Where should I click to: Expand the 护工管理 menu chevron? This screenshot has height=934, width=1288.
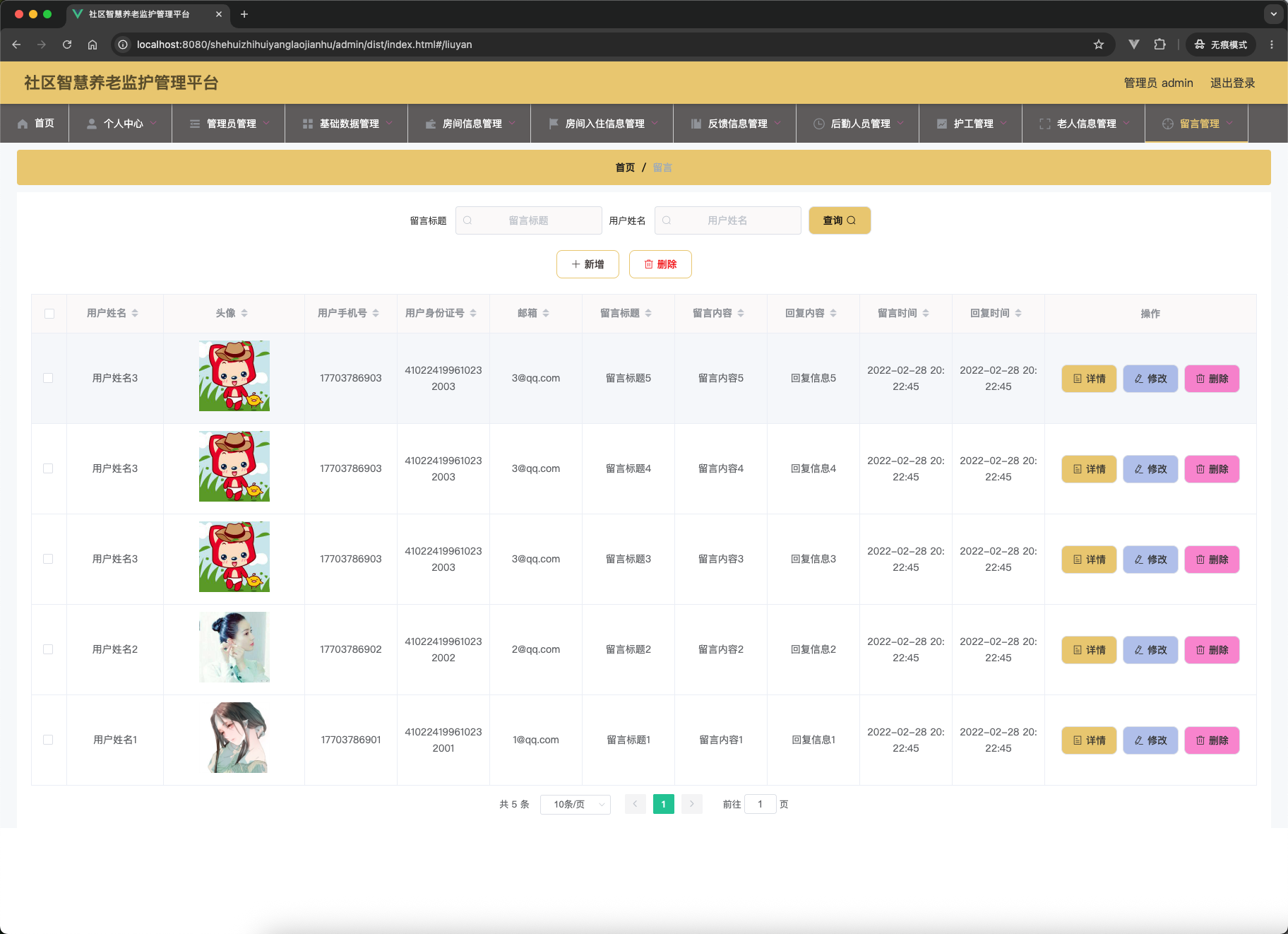click(x=1003, y=123)
